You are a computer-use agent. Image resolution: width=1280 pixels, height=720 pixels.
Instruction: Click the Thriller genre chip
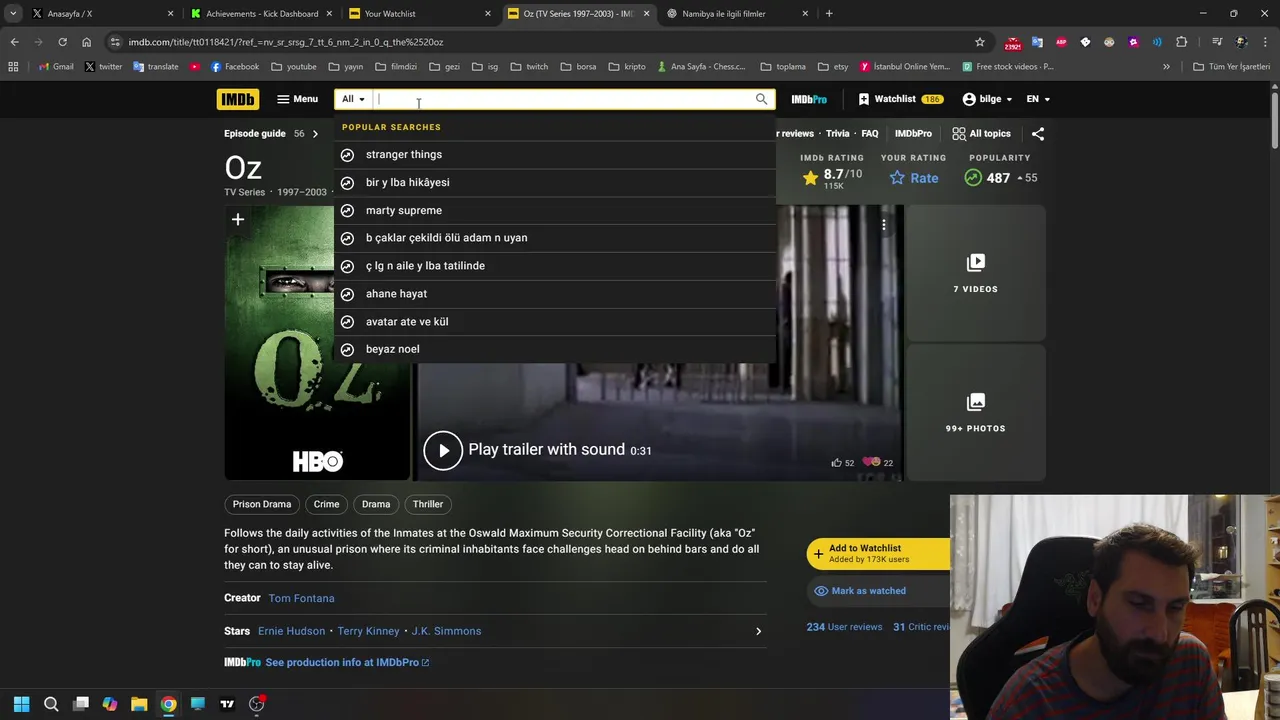(x=428, y=504)
